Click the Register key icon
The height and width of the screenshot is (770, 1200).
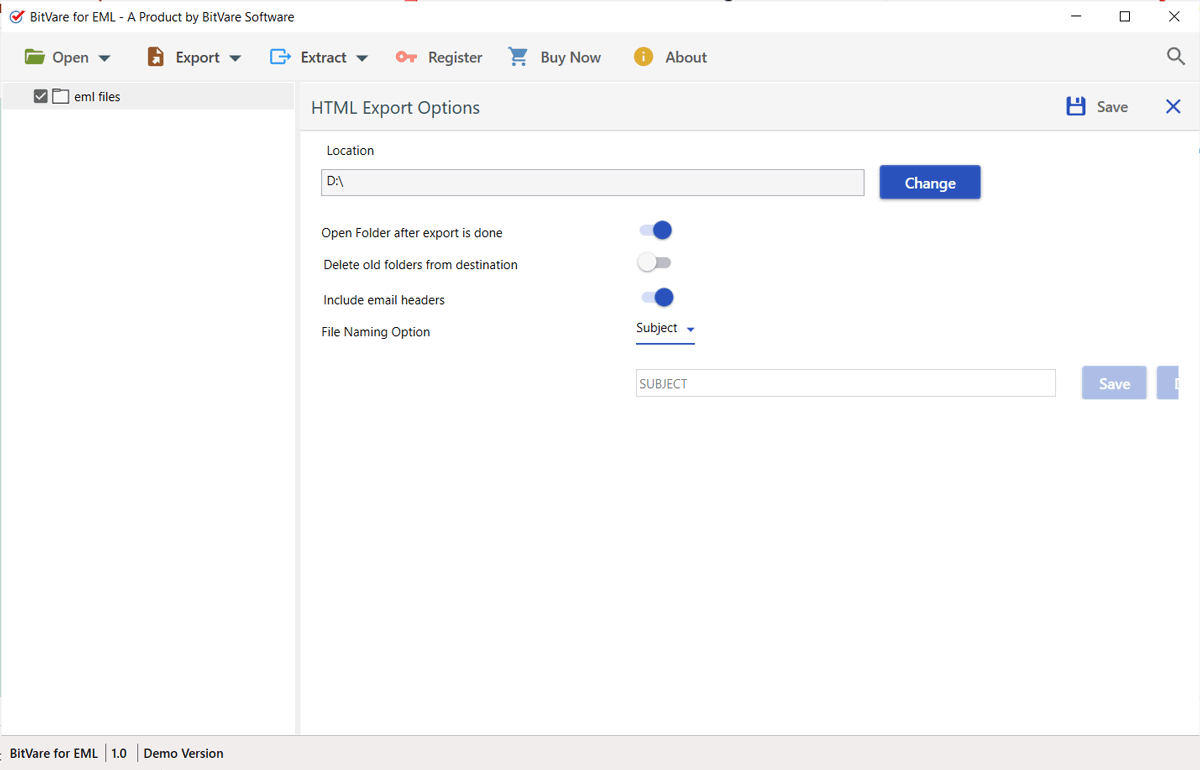click(x=406, y=57)
